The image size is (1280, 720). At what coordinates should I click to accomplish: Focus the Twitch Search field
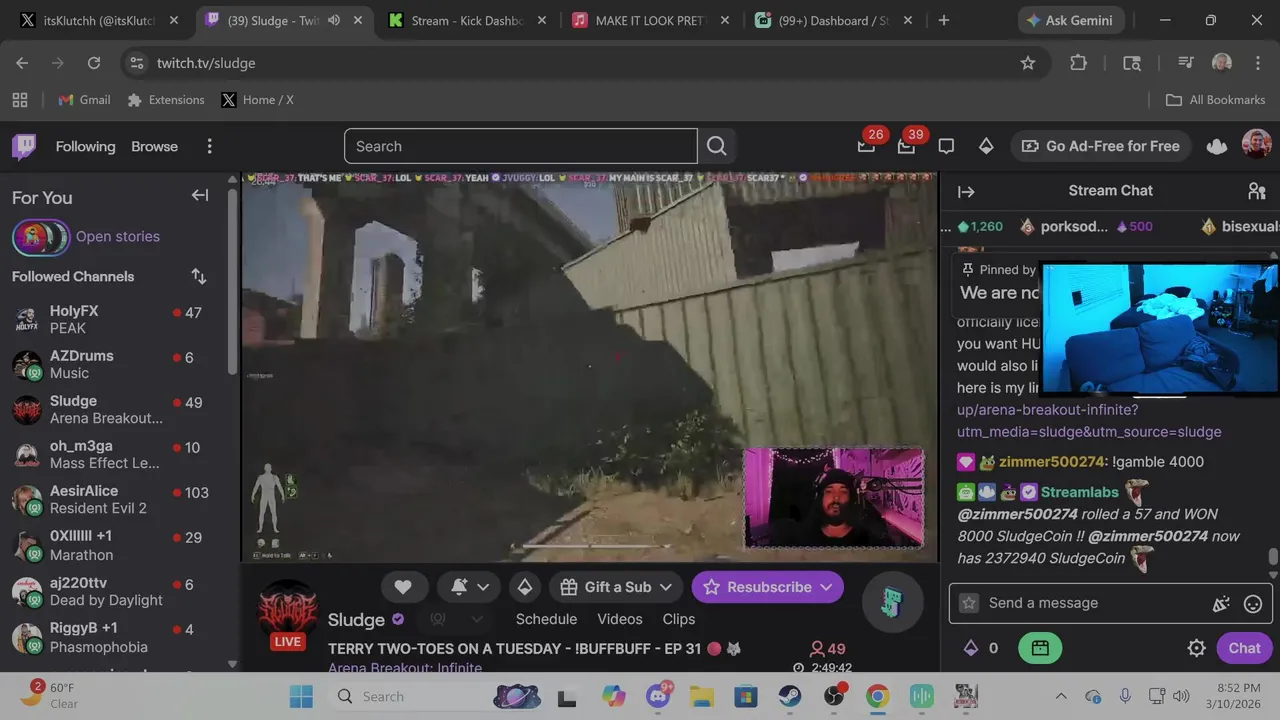520,146
